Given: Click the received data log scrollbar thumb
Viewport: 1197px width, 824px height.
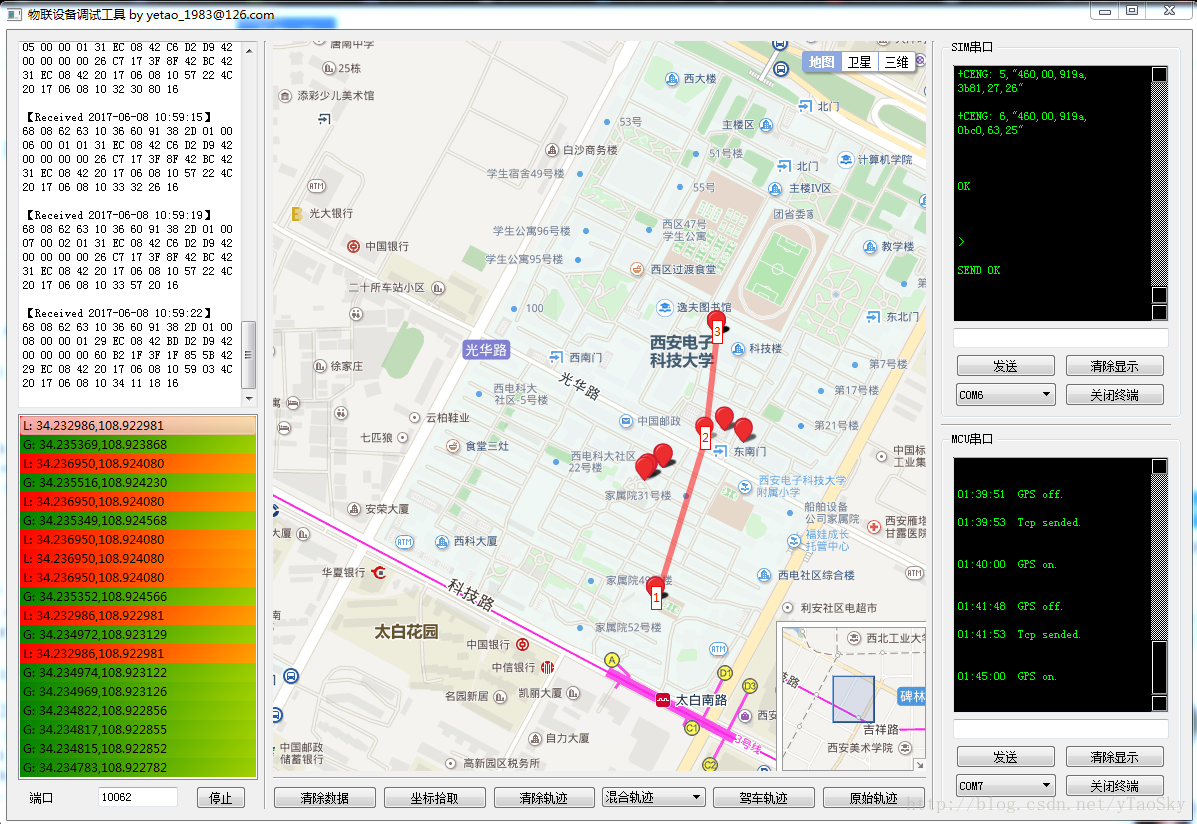Looking at the screenshot, I should point(248,355).
